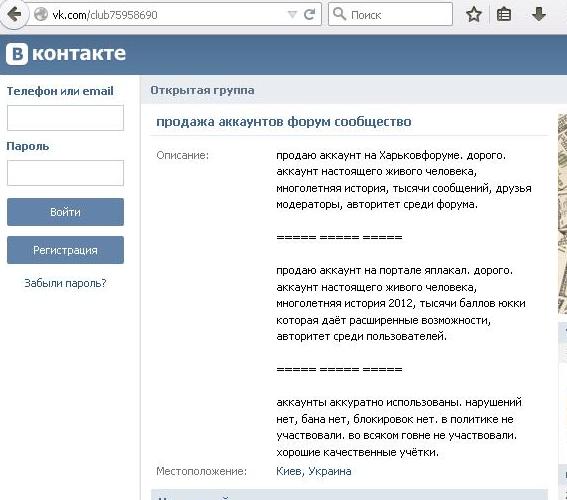Click the magnifier icon in search box
This screenshot has height=500, width=567.
pyautogui.click(x=339, y=14)
